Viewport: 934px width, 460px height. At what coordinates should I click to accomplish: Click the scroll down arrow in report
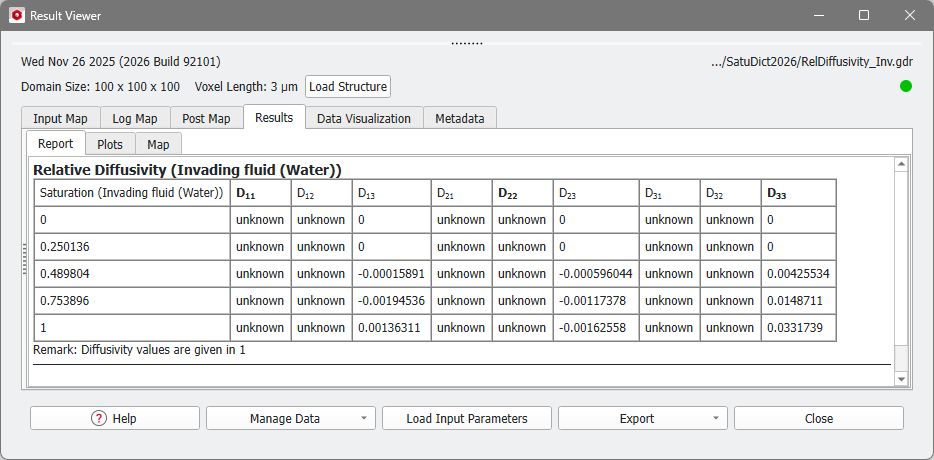[901, 379]
